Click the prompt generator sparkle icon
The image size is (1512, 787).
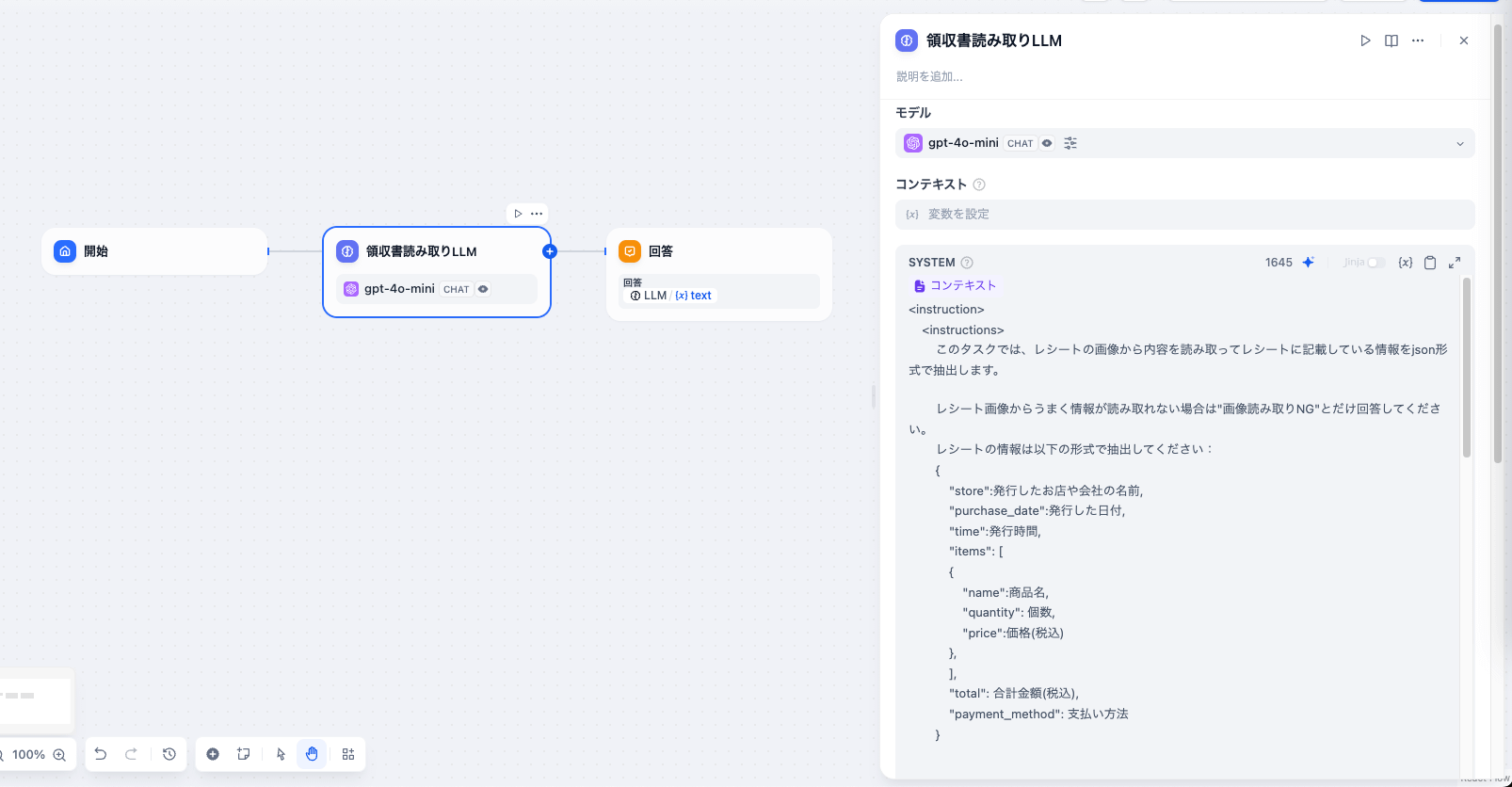point(1308,263)
